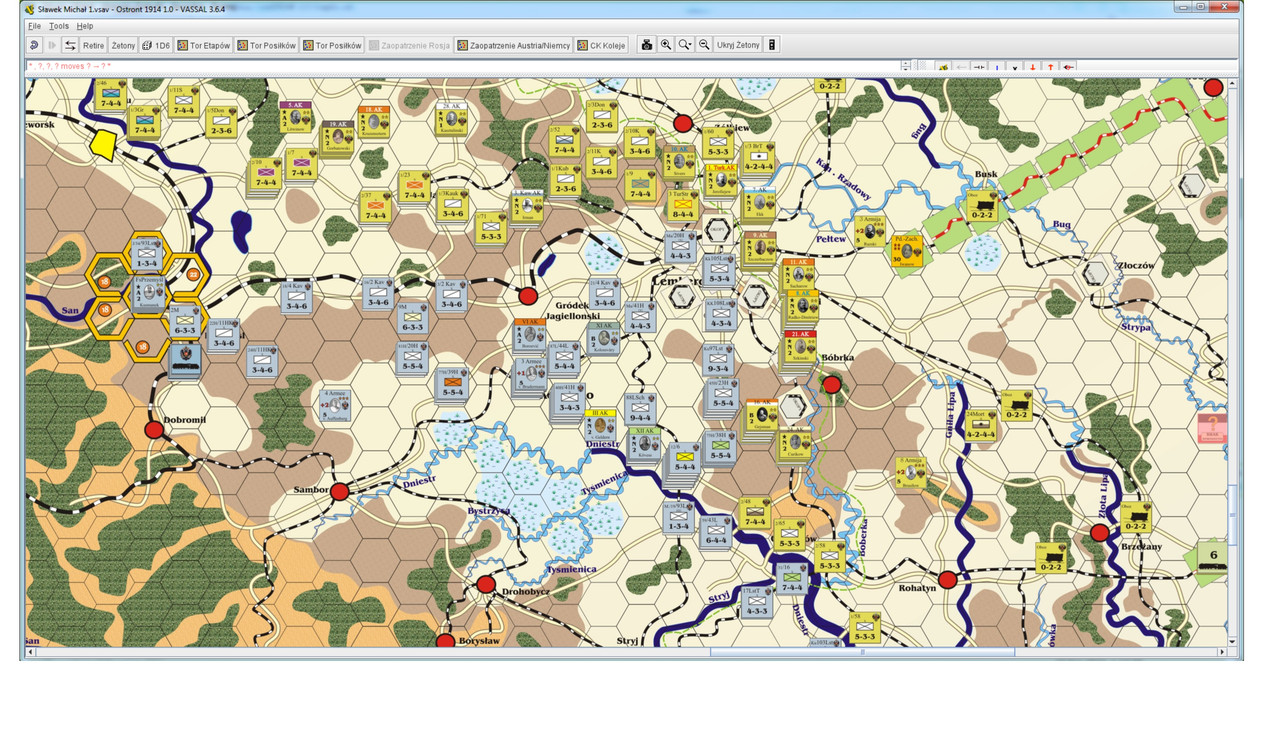The image size is (1280, 739).
Task: Toggle Ukryj Żetony to hide pieces
Action: pos(739,45)
